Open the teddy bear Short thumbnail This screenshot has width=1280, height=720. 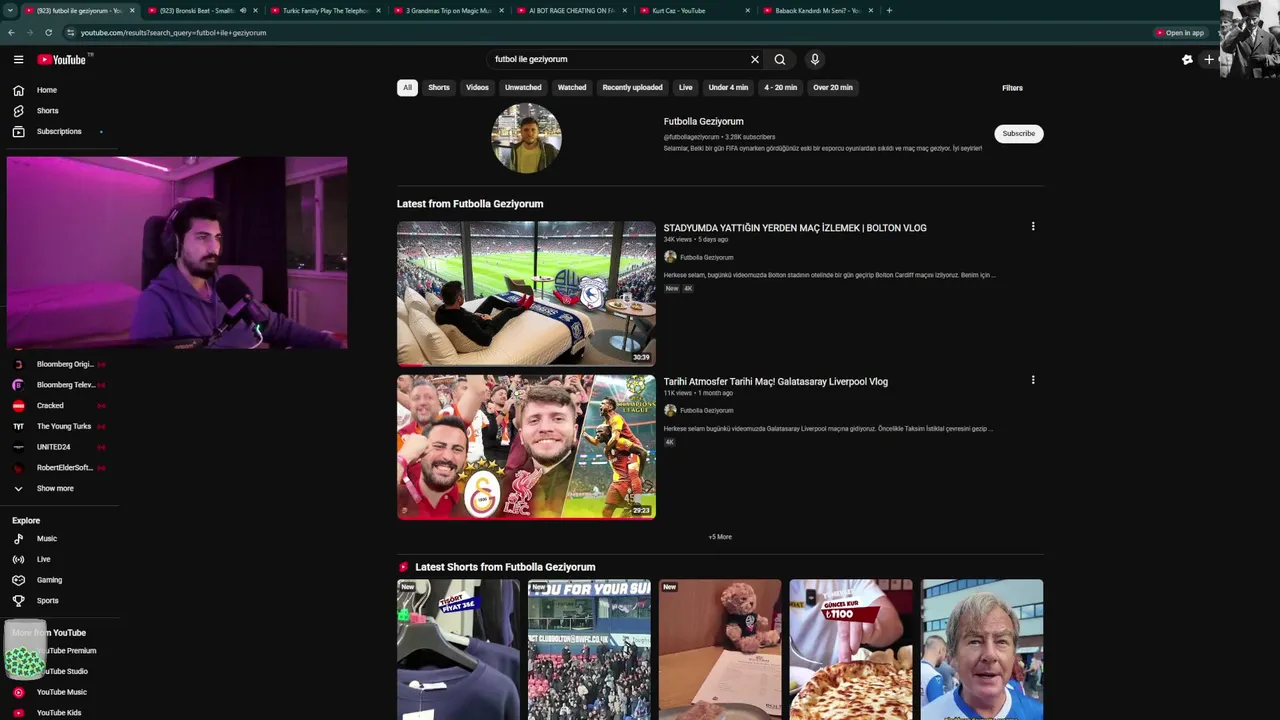tap(720, 649)
